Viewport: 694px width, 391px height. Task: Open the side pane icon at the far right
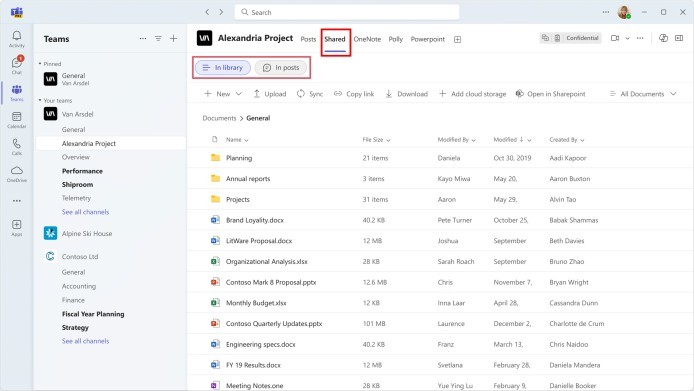coord(679,38)
